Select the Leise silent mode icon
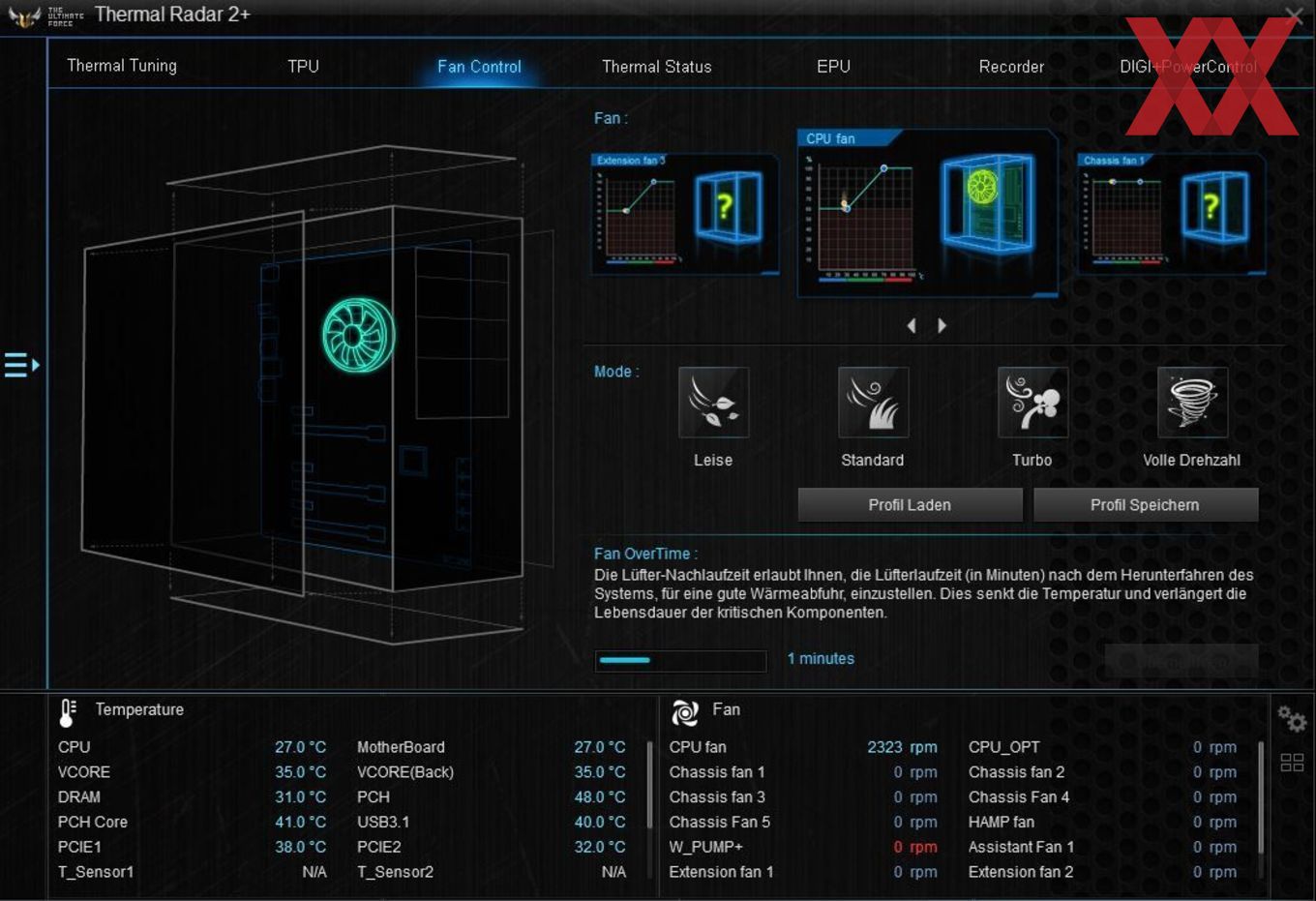This screenshot has height=901, width=1316. tap(713, 402)
